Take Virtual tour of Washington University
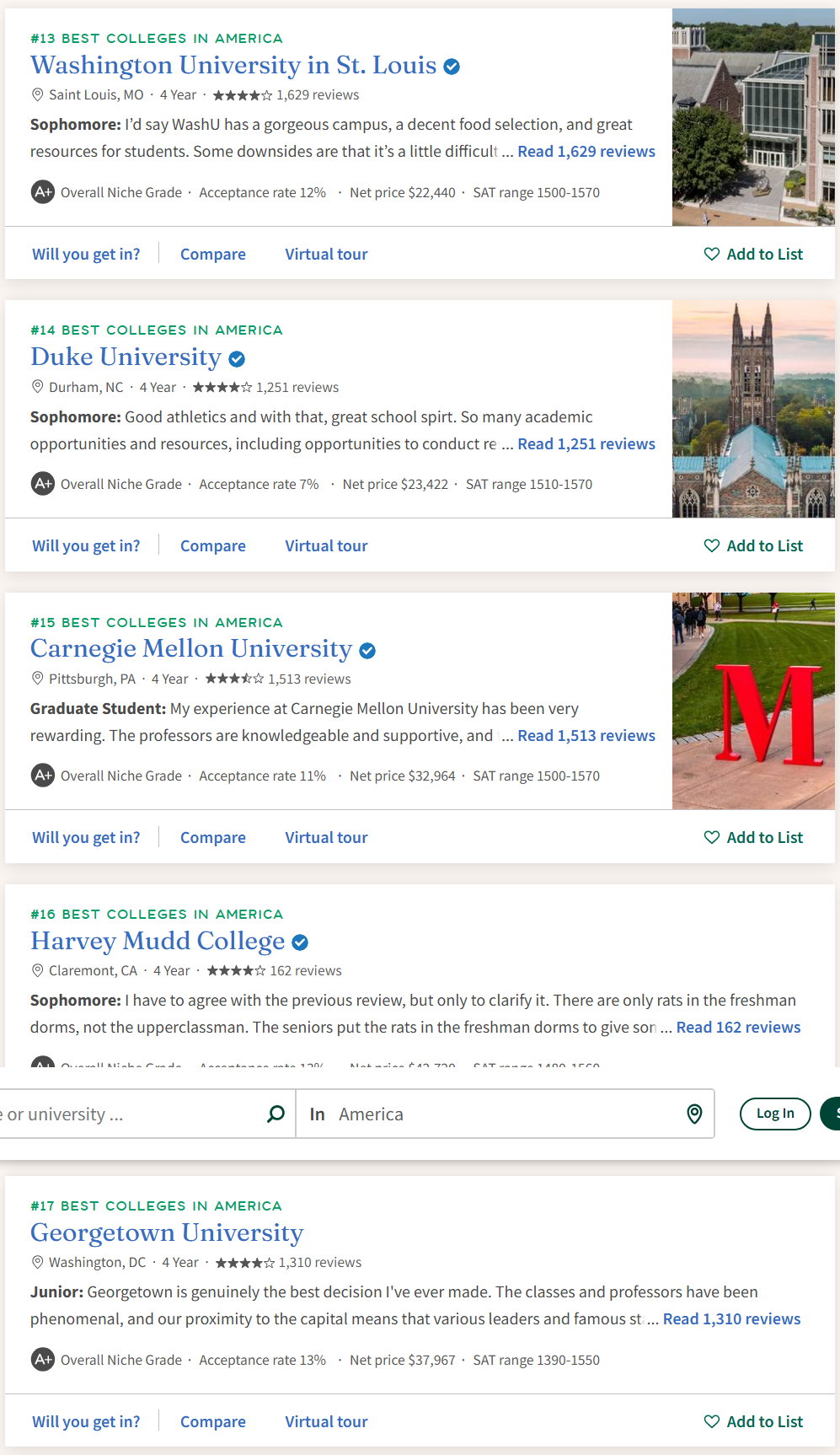This screenshot has height=1455, width=840. point(326,255)
